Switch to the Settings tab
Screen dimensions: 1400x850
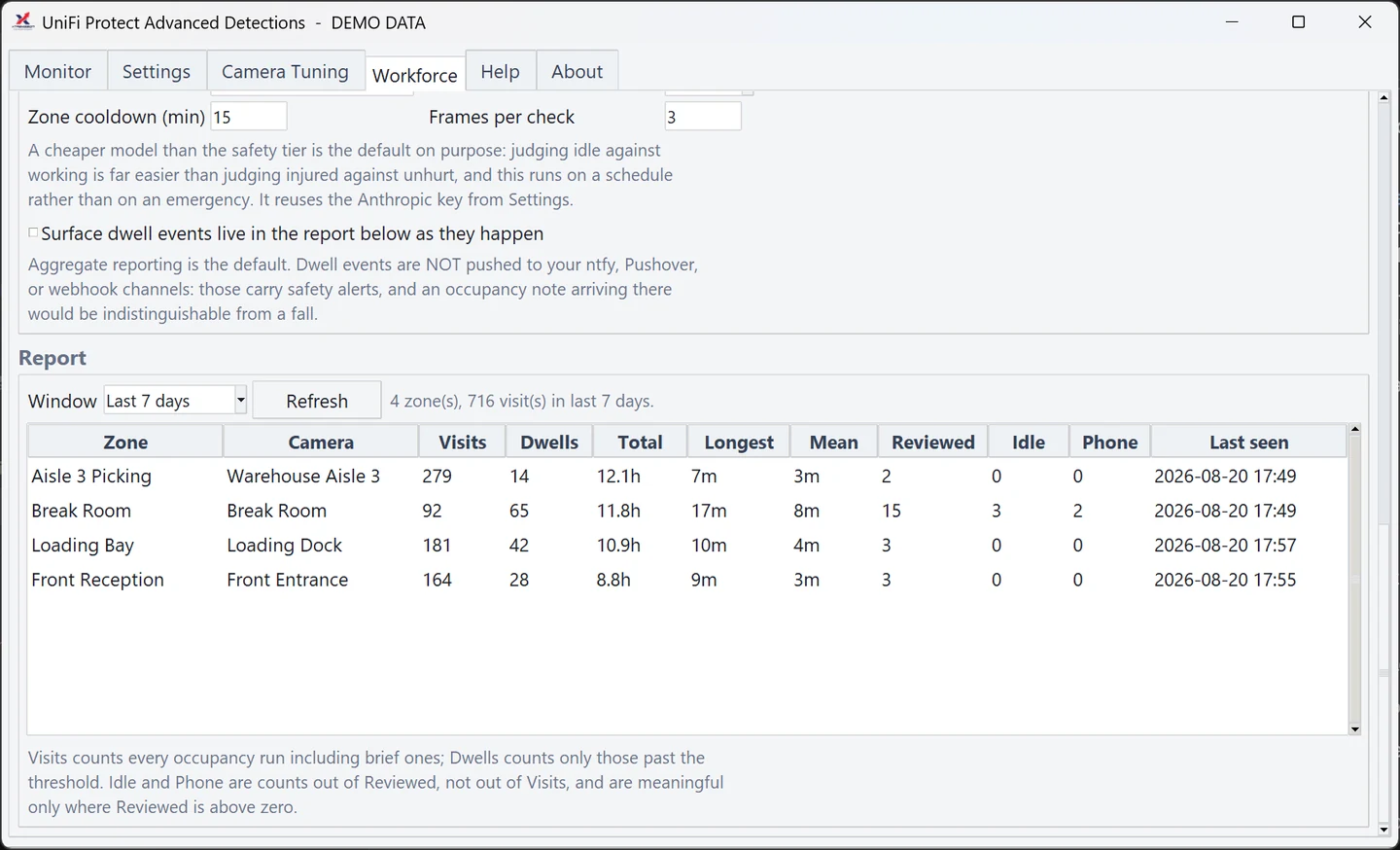pos(157,71)
